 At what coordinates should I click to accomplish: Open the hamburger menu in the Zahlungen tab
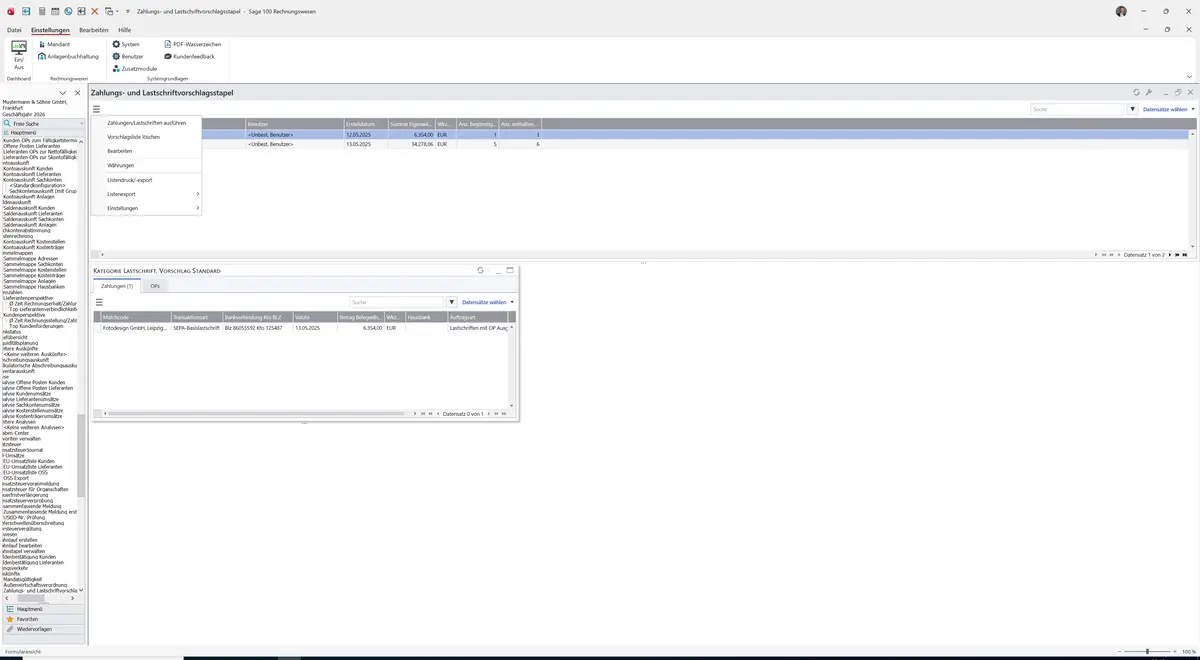[99, 302]
